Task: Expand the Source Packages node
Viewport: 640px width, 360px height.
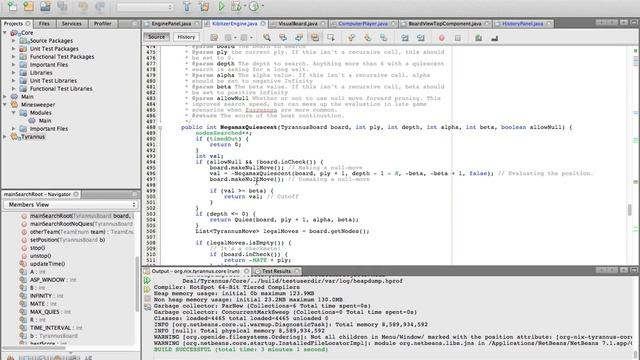Action: [x=13, y=41]
